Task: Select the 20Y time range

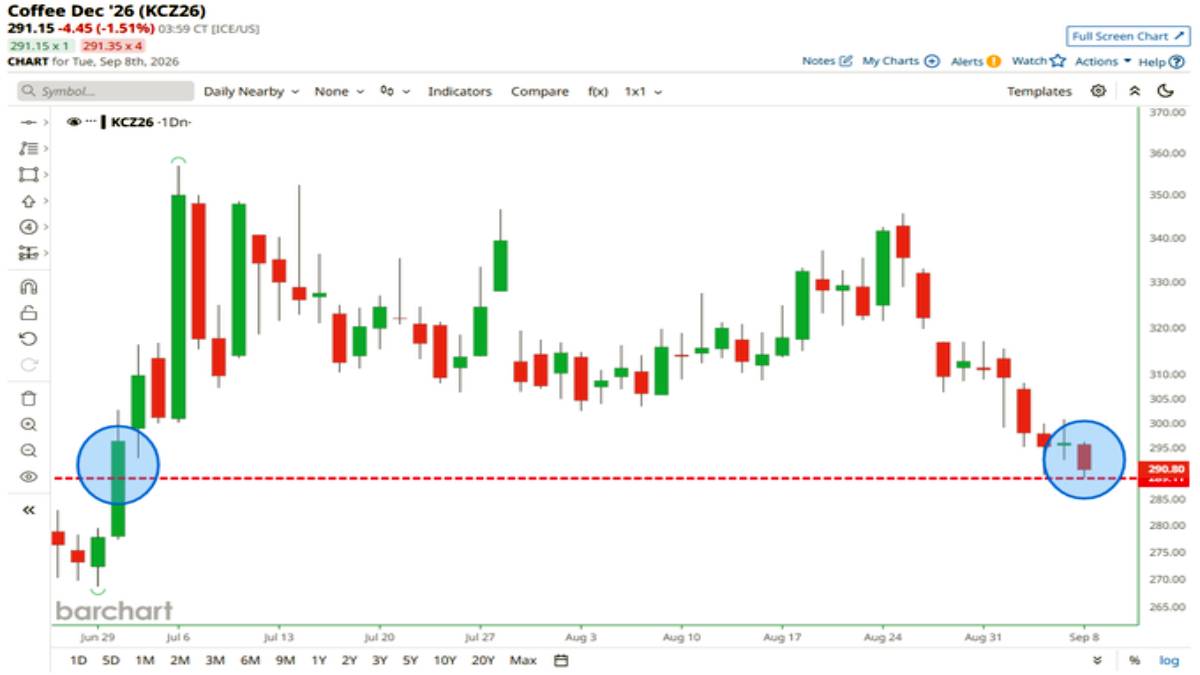Action: (x=482, y=660)
